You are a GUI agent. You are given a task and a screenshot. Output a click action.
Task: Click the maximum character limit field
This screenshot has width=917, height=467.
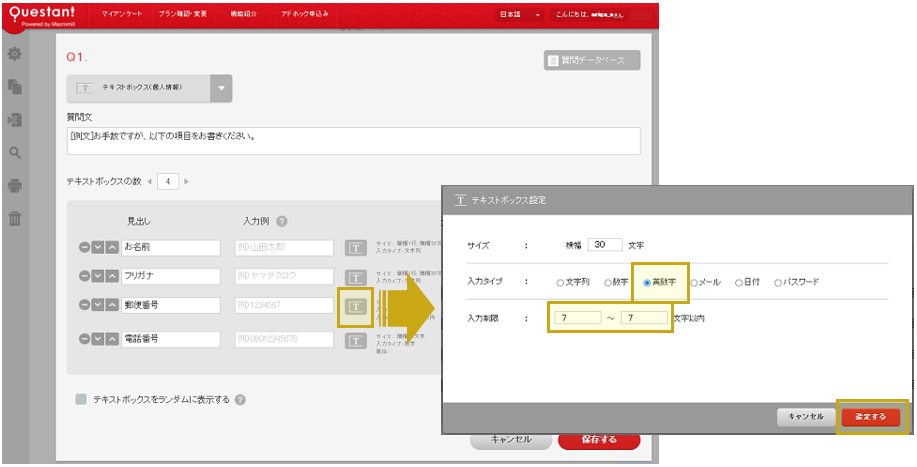644,318
